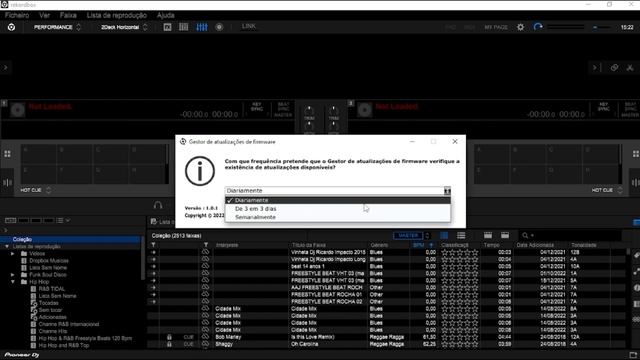Click load arrow on 'beat 14 anos 1' row
This screenshot has width=640, height=360.
pos(153,266)
